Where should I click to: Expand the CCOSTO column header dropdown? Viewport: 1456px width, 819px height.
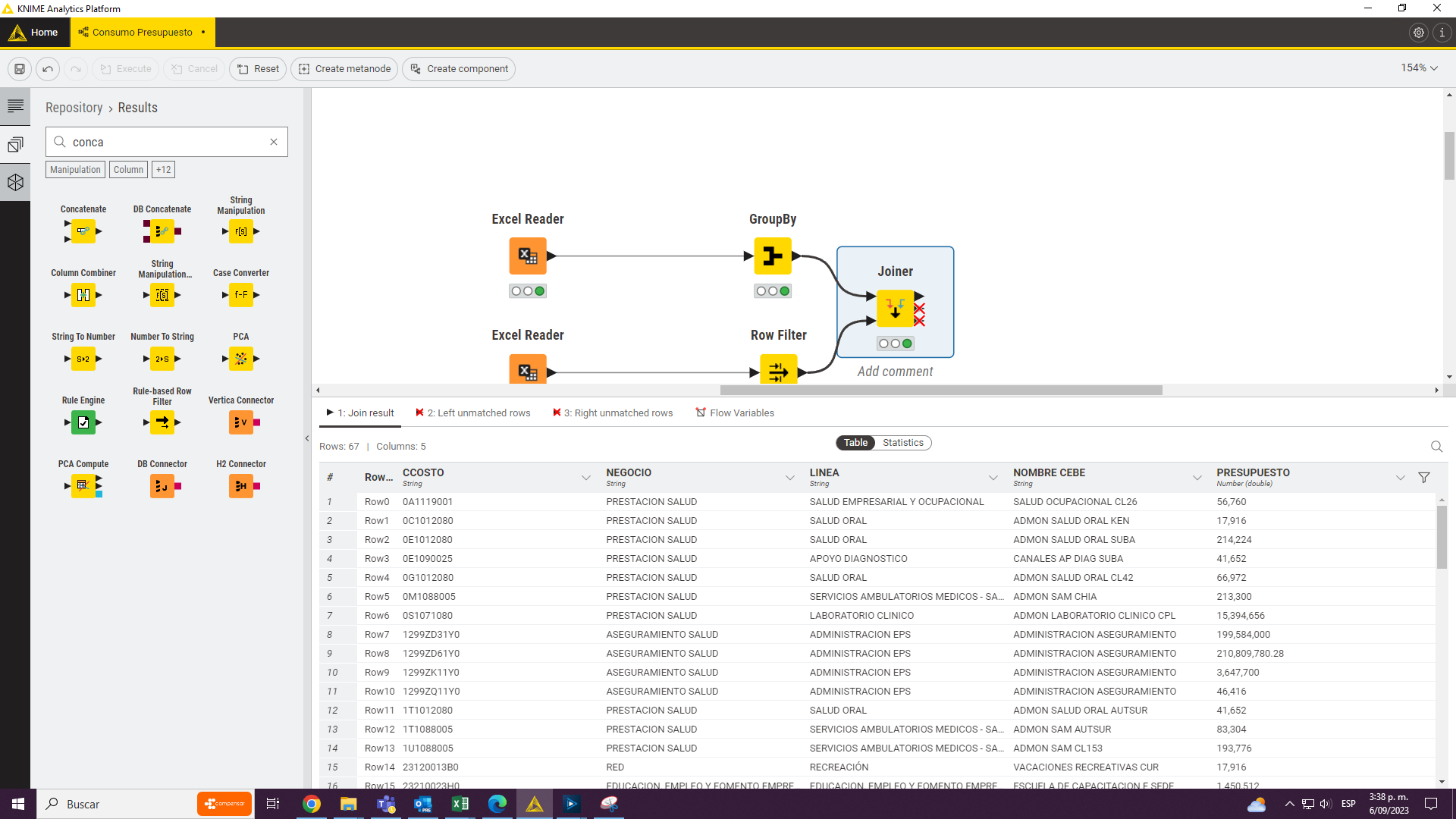tap(586, 478)
